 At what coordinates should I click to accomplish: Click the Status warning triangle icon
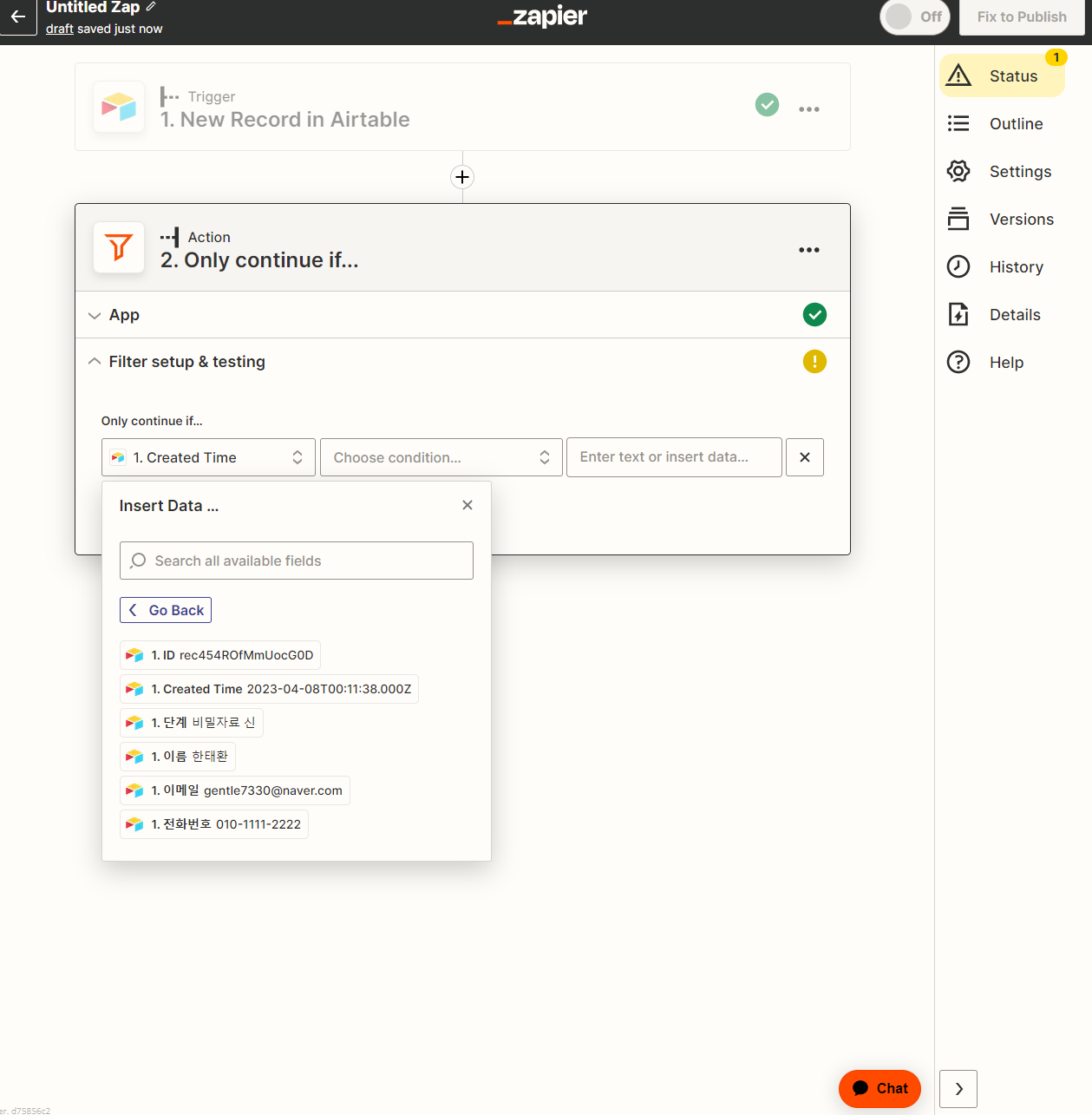pos(958,75)
